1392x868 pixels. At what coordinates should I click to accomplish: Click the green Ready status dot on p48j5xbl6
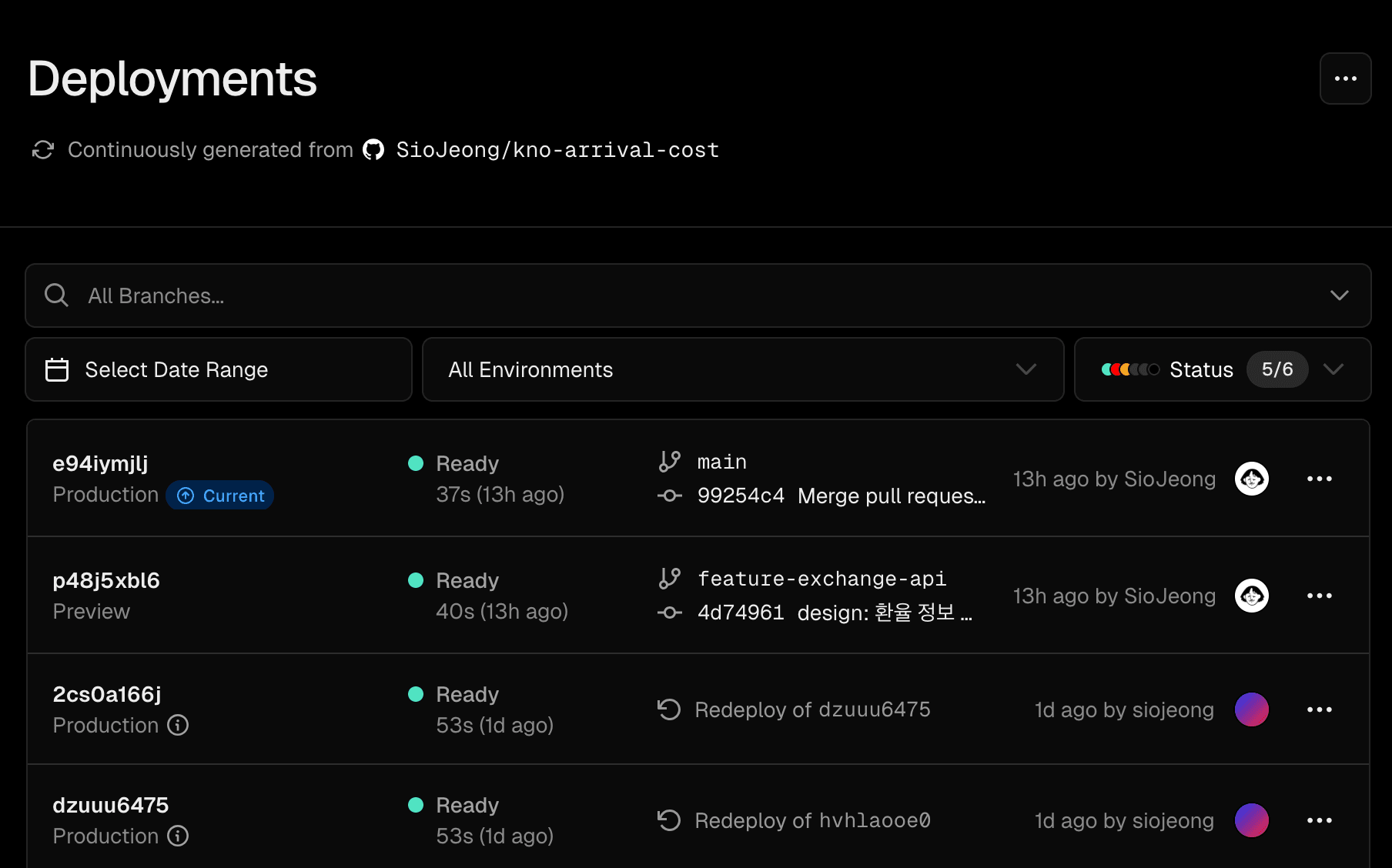(417, 579)
